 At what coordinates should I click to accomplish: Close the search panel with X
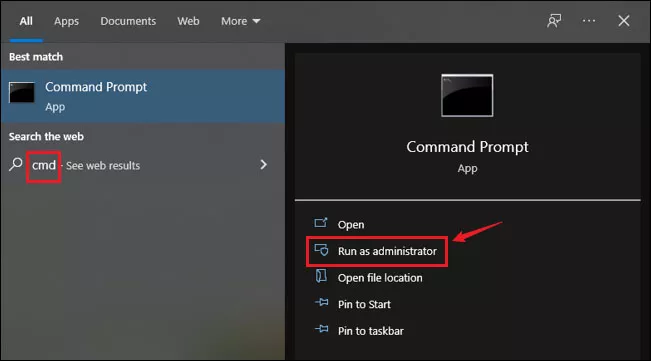[x=624, y=21]
